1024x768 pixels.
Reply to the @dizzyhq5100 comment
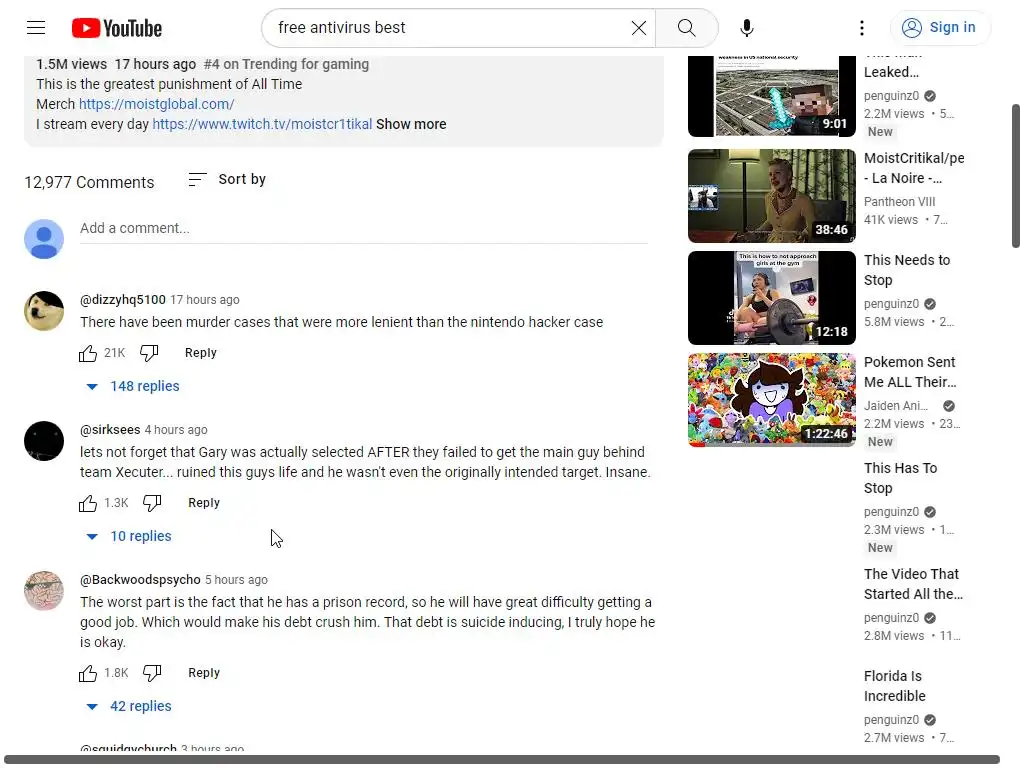(x=200, y=353)
